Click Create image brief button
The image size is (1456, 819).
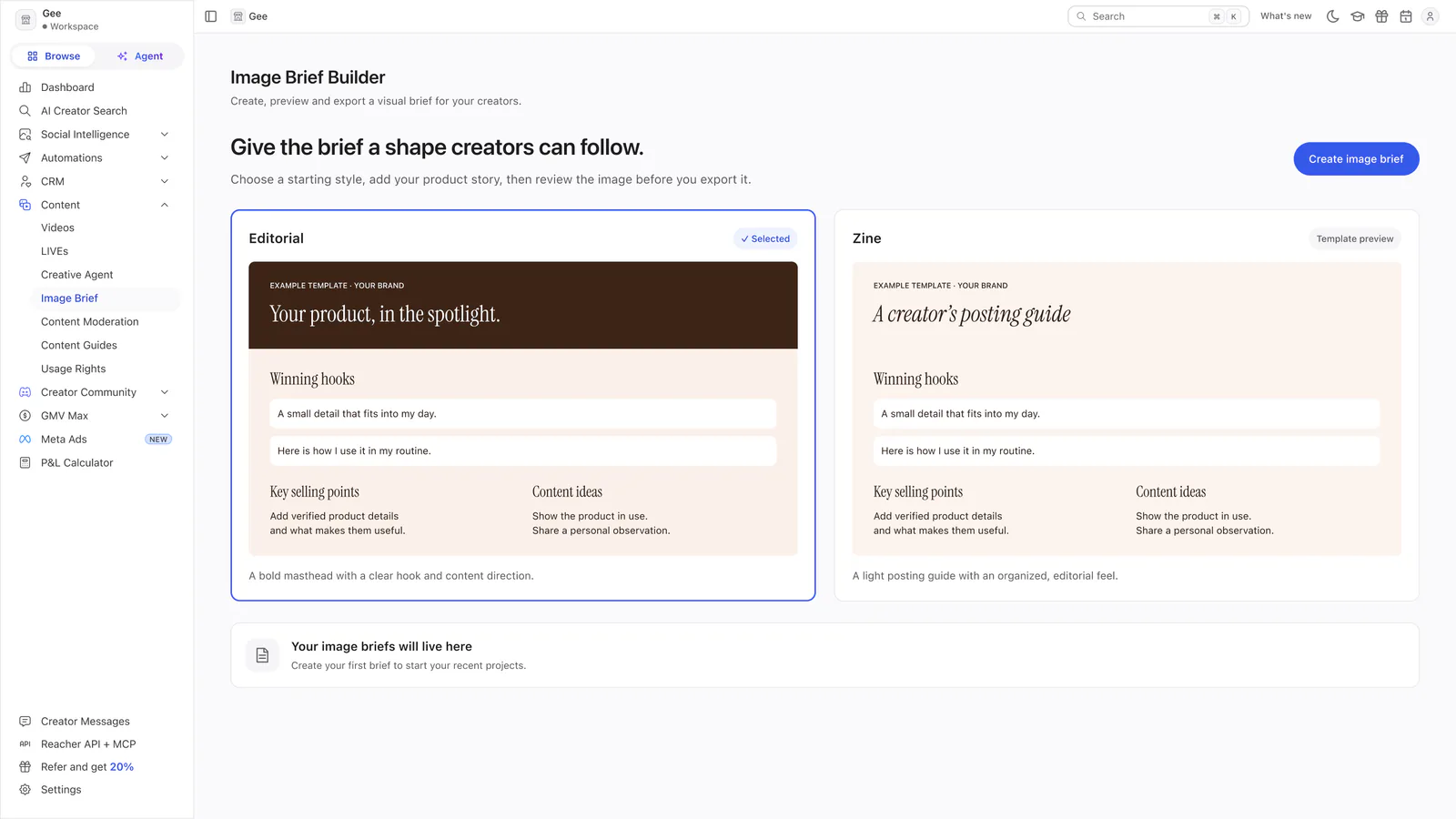click(x=1356, y=159)
